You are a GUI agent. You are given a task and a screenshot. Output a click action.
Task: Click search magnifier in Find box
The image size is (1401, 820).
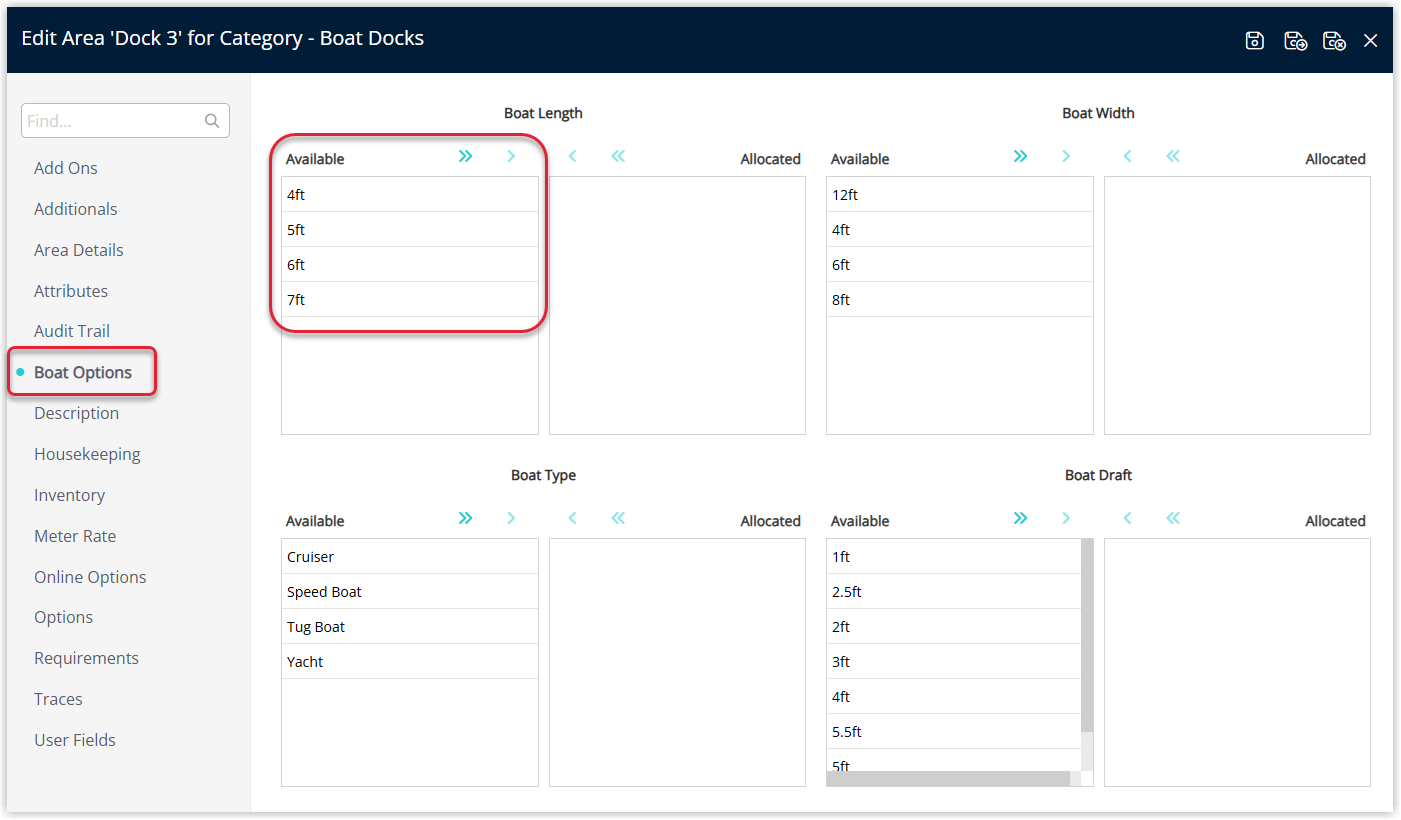point(212,121)
